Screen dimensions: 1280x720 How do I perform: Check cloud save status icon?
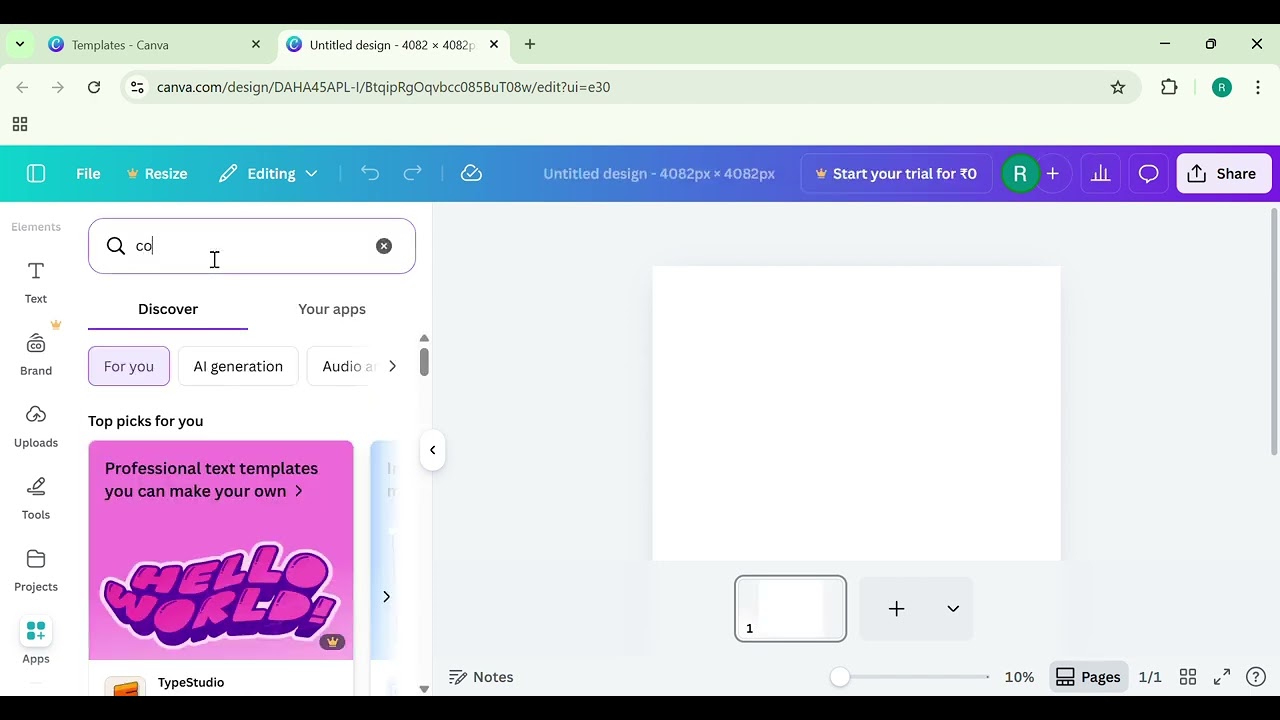click(x=471, y=173)
